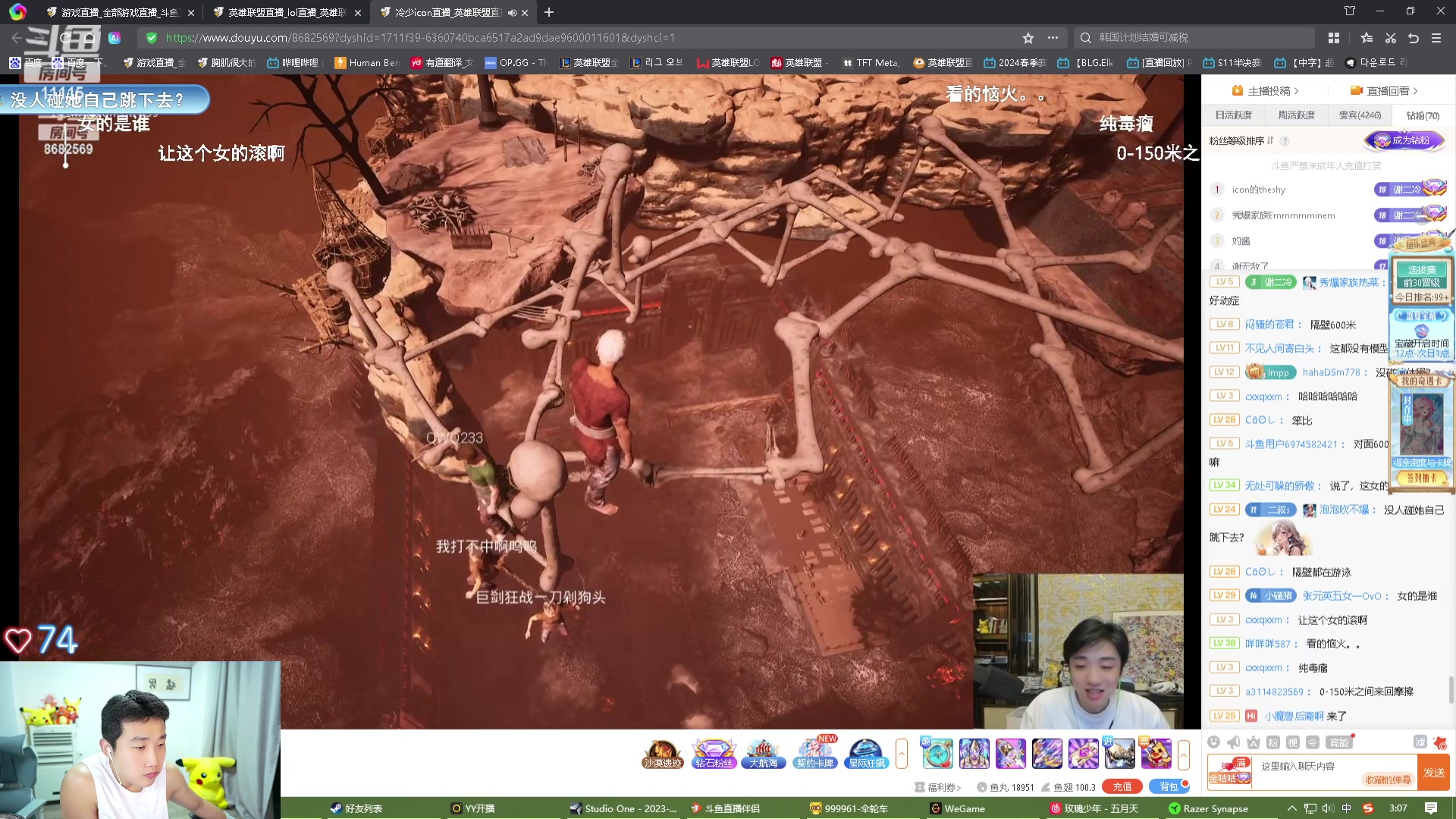
Task: Open the address bar more-options menu
Action: (1053, 38)
